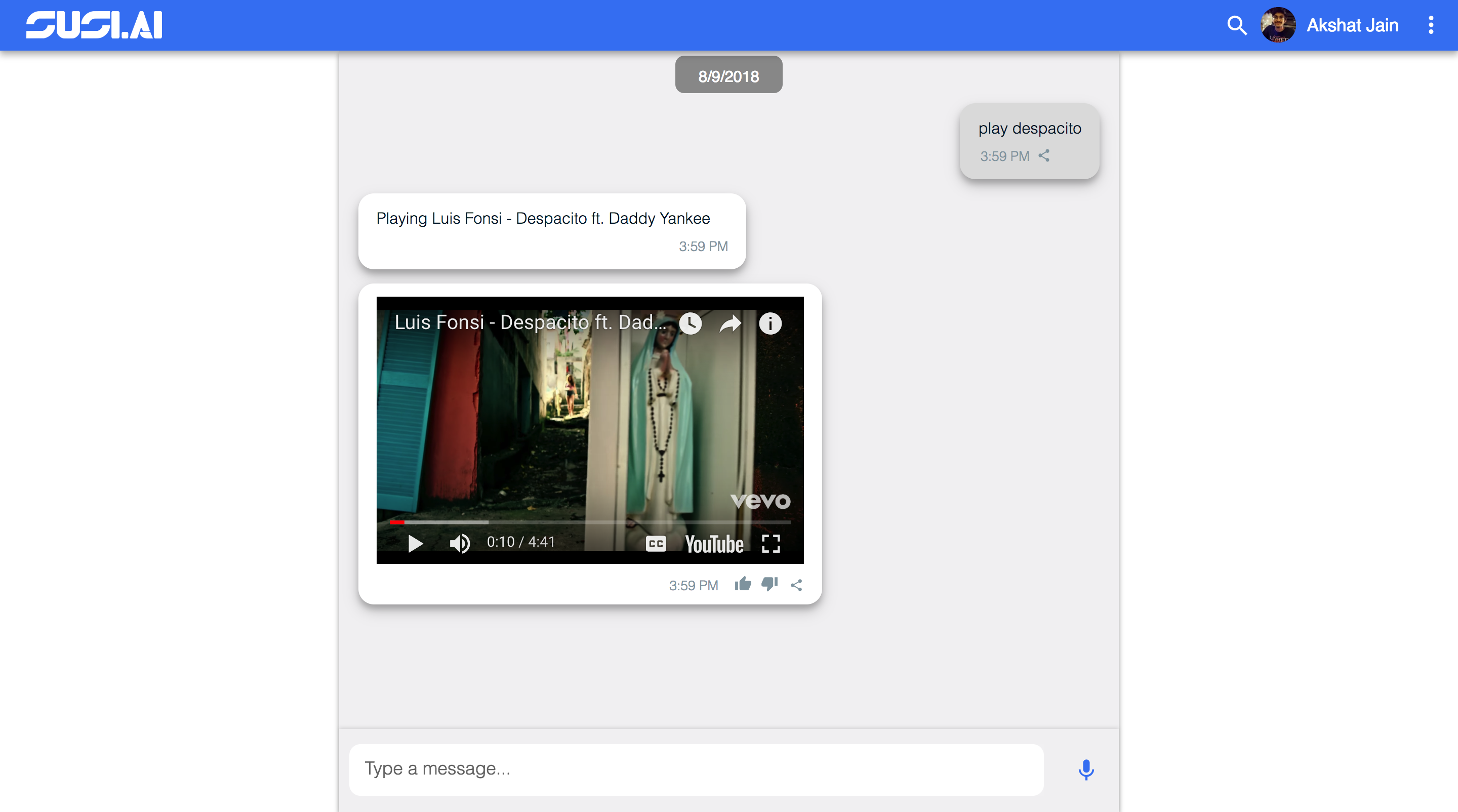
Task: Seek on the video progress bar
Action: [590, 522]
